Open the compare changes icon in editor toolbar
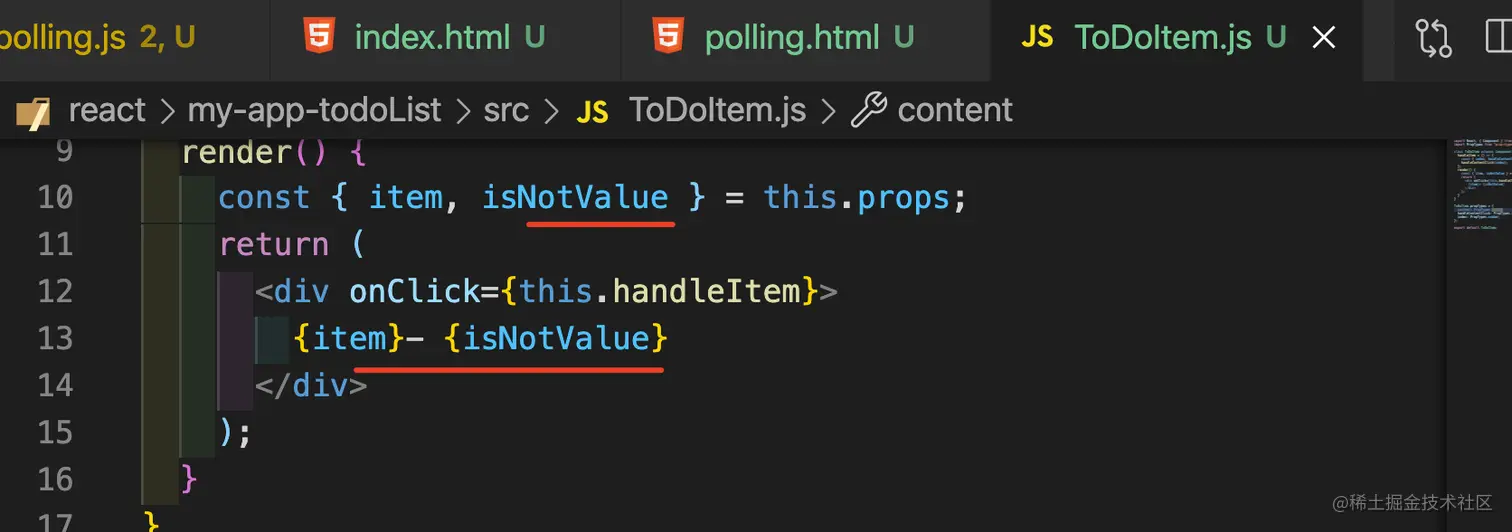 pos(1433,38)
